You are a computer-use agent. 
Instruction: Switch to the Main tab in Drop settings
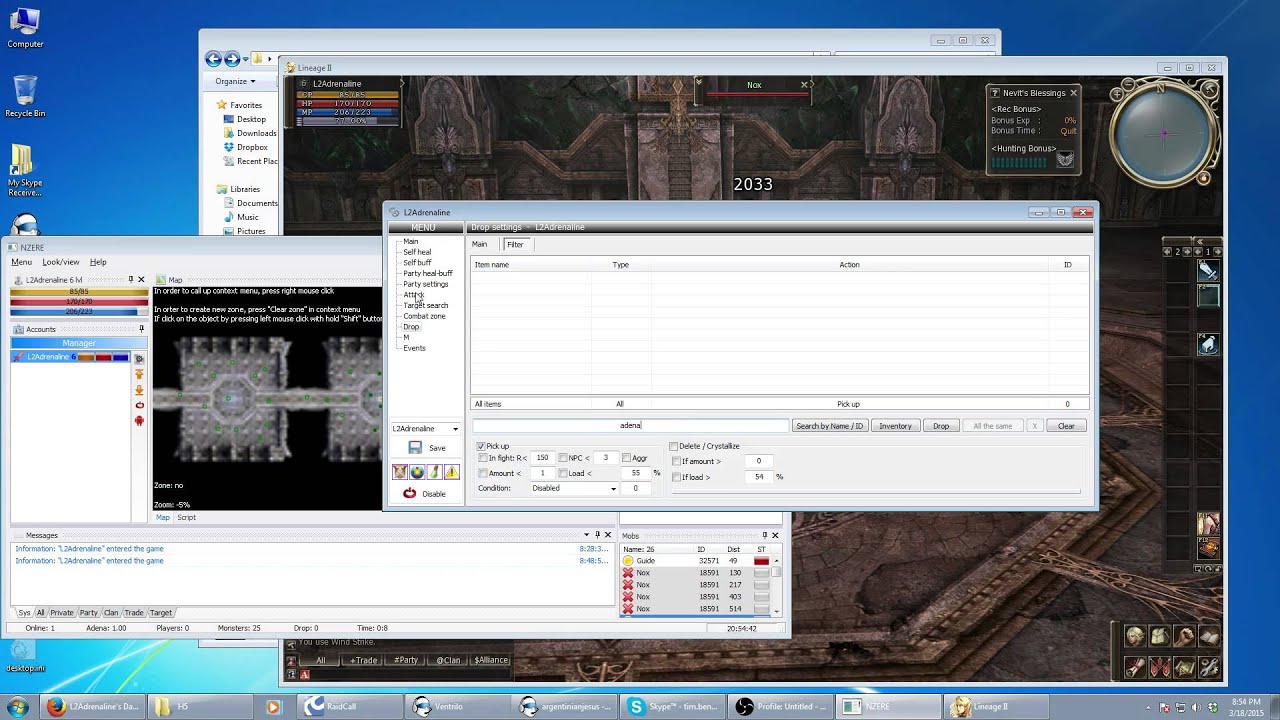coord(479,244)
